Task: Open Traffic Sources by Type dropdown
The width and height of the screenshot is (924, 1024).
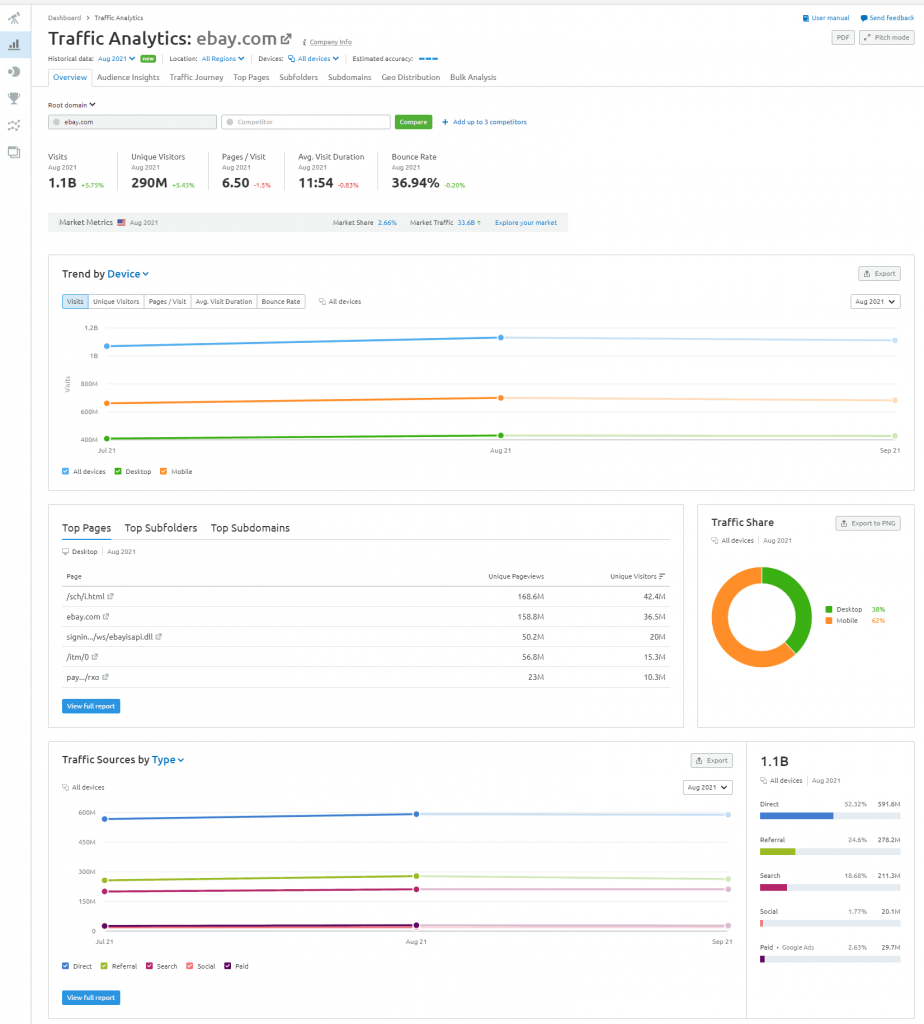Action: click(168, 760)
